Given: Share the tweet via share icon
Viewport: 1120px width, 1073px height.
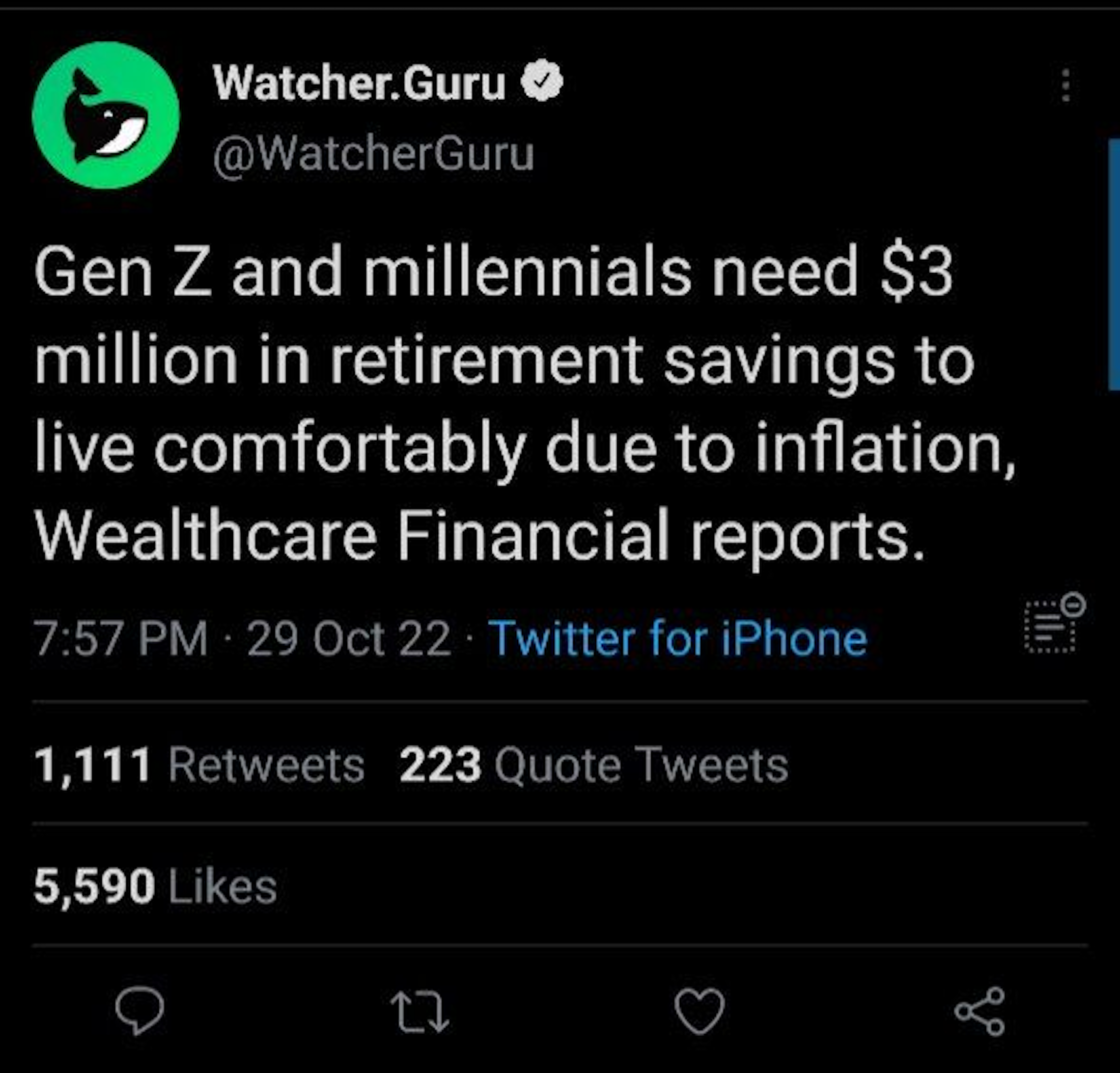Looking at the screenshot, I should pyautogui.click(x=979, y=1011).
